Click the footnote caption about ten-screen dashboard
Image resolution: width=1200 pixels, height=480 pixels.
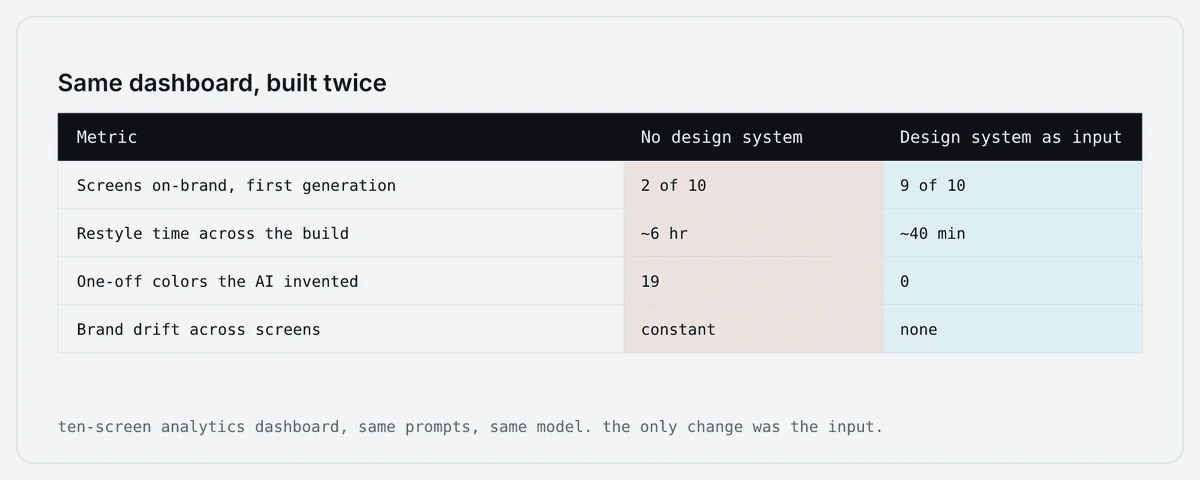click(470, 427)
